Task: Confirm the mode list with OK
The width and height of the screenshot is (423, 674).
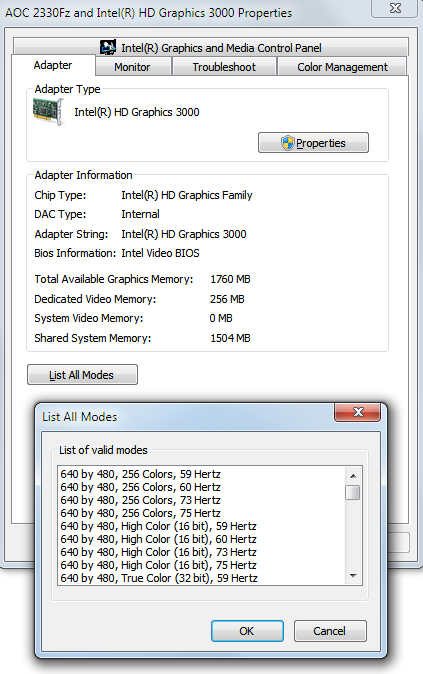Action: [247, 631]
